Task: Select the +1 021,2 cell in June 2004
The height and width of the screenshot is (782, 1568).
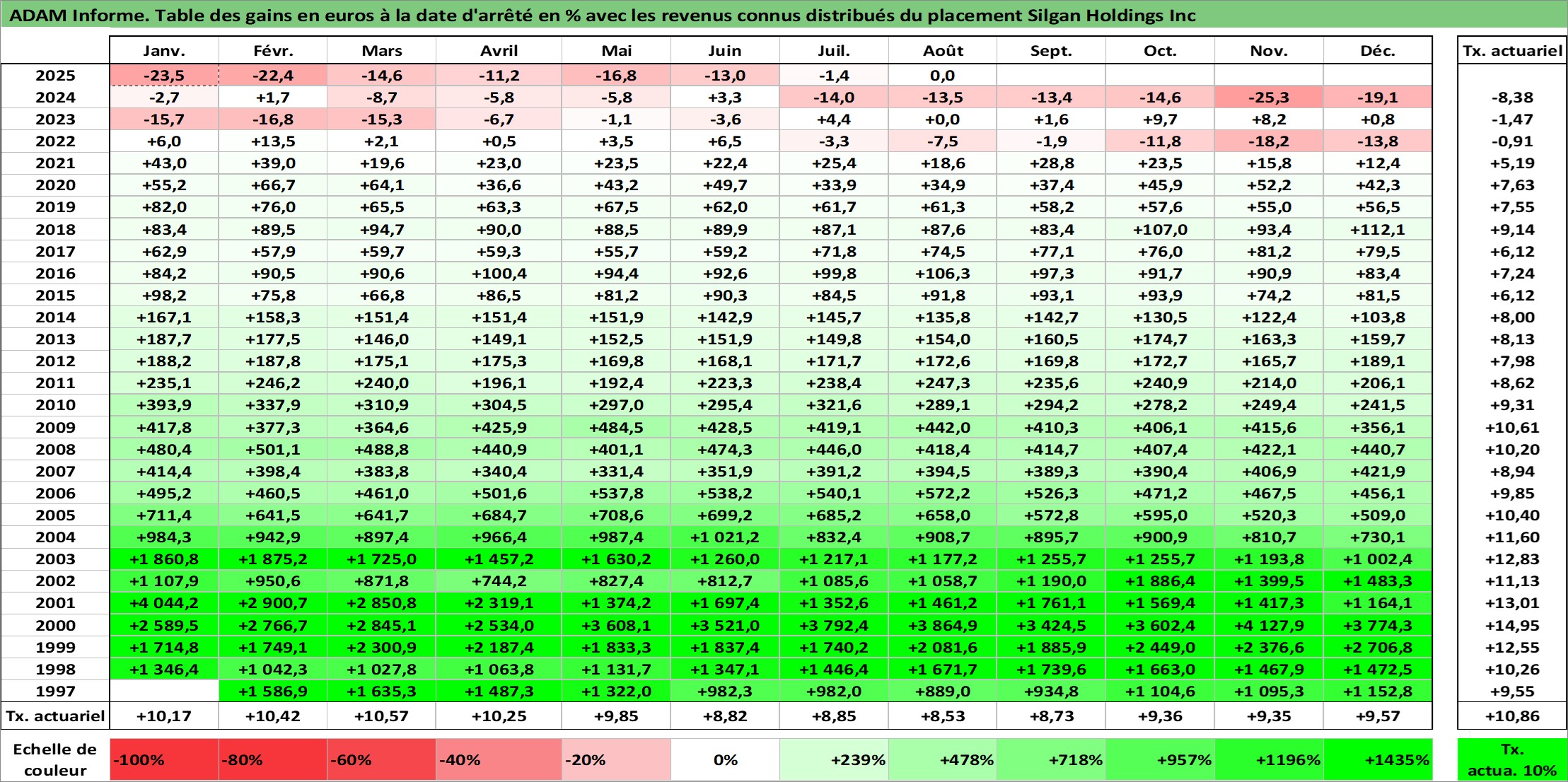Action: (x=725, y=537)
